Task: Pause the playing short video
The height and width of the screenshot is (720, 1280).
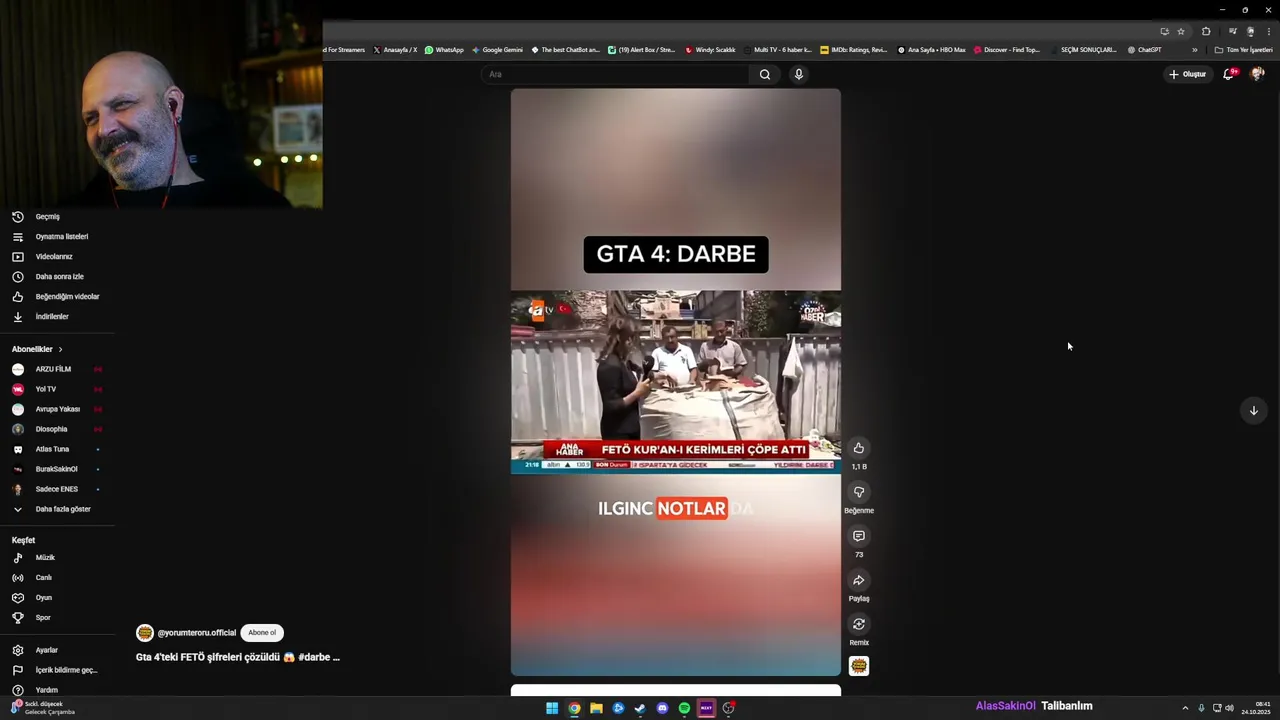Action: click(676, 382)
